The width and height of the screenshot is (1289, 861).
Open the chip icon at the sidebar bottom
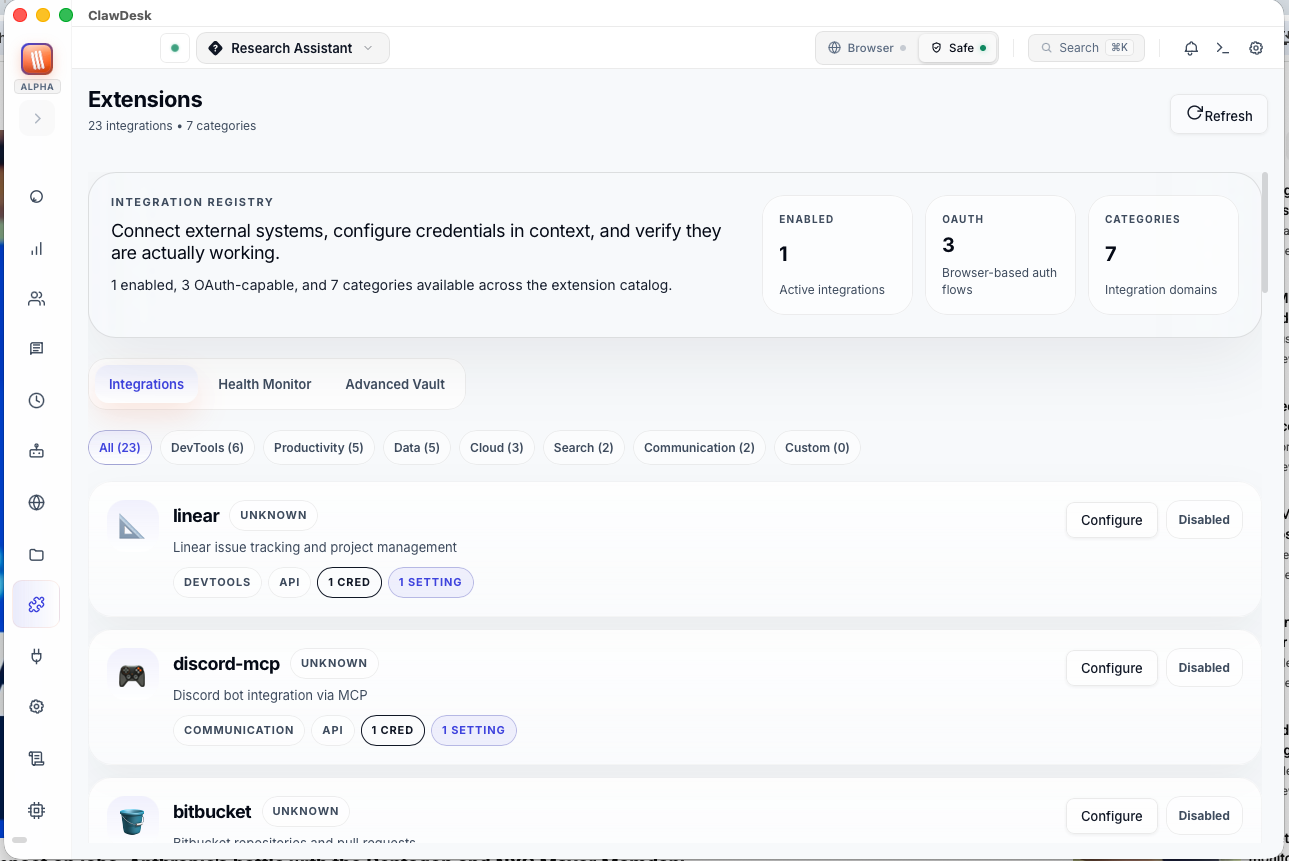point(36,810)
